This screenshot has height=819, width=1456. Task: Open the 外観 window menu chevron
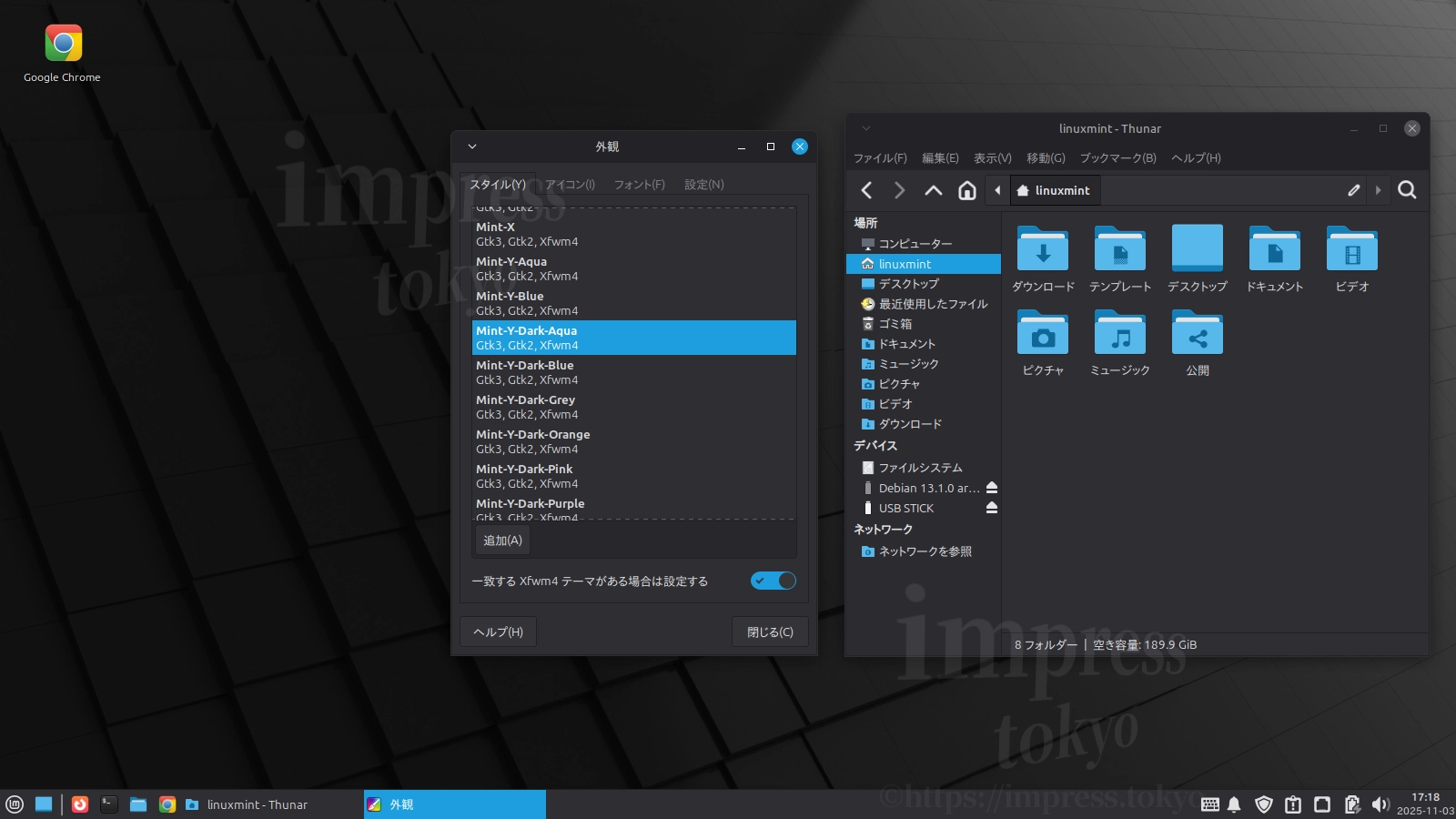click(472, 147)
